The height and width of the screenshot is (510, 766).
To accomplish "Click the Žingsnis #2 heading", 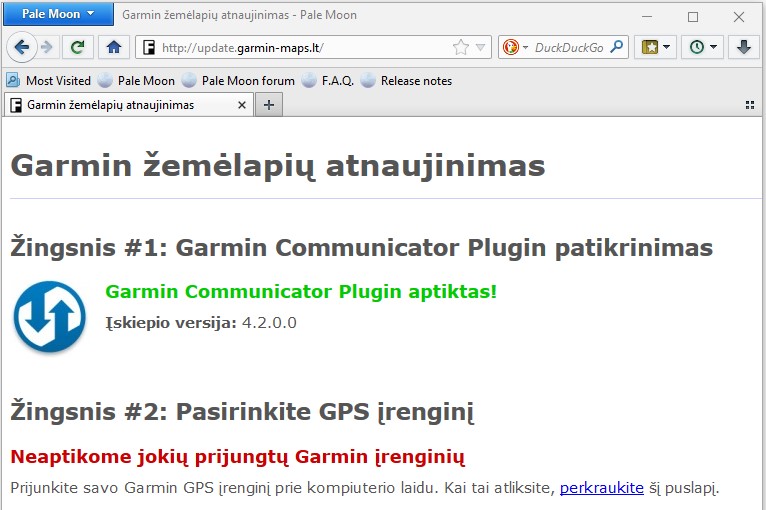I will pyautogui.click(x=242, y=411).
